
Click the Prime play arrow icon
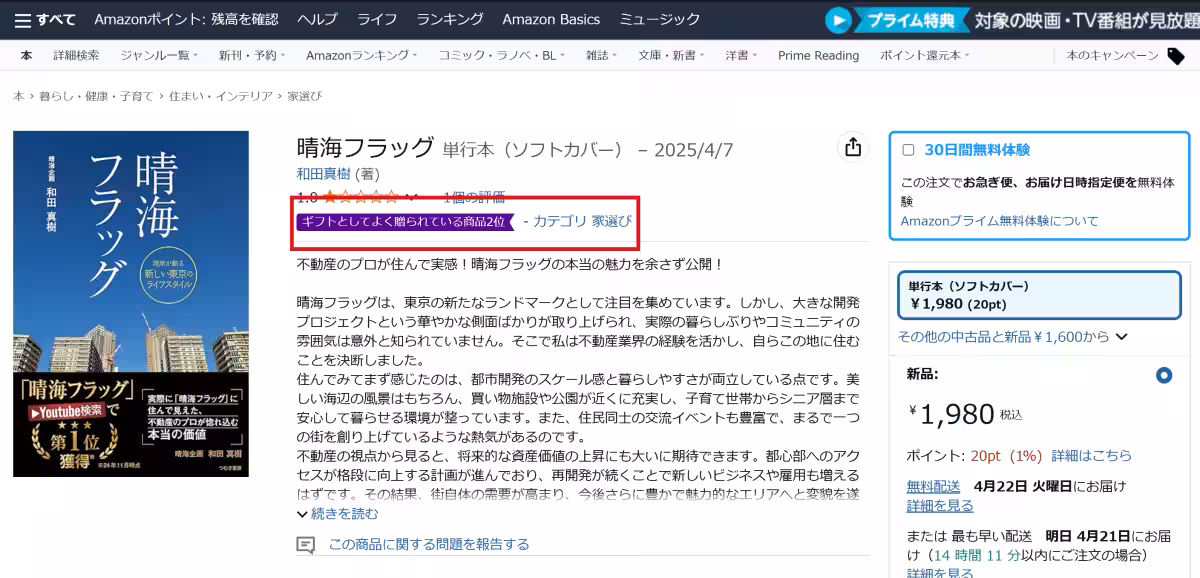pyautogui.click(x=838, y=20)
